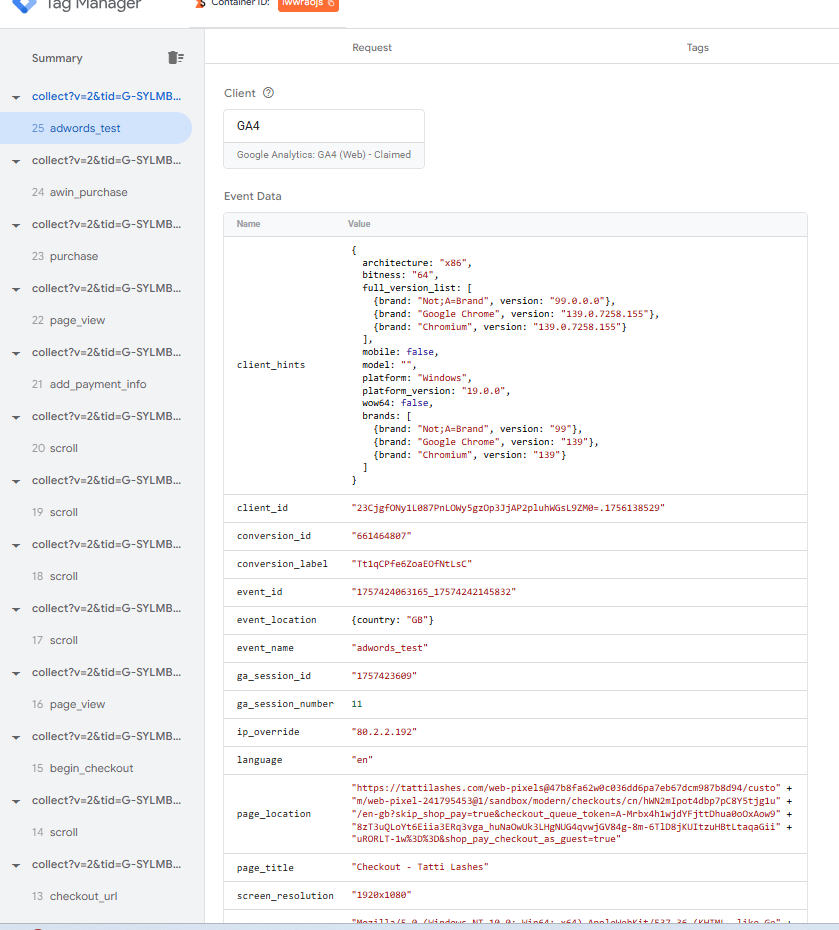Select the 23 purchase event

pos(74,256)
